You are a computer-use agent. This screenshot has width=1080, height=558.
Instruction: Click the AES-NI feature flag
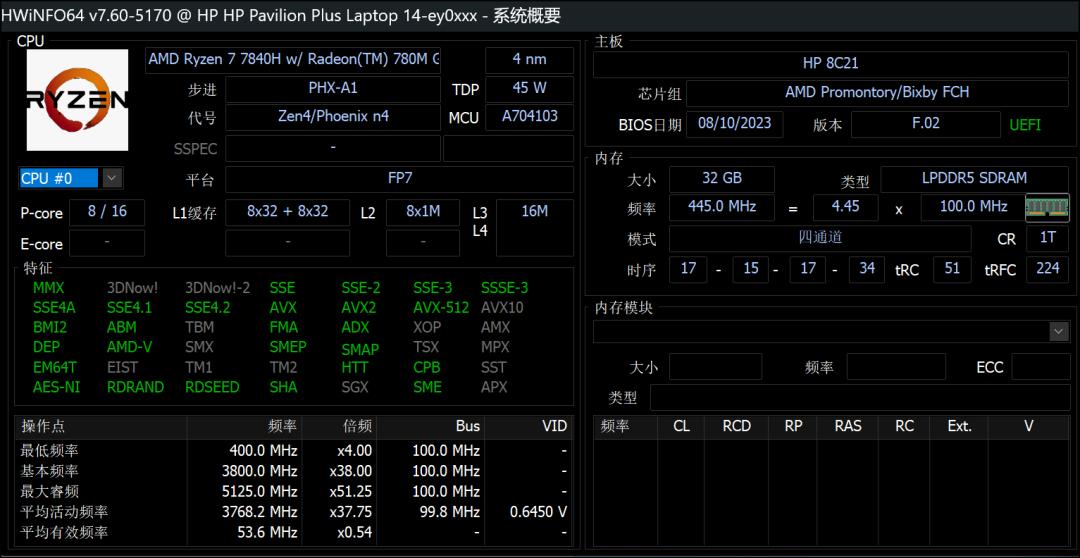click(56, 387)
